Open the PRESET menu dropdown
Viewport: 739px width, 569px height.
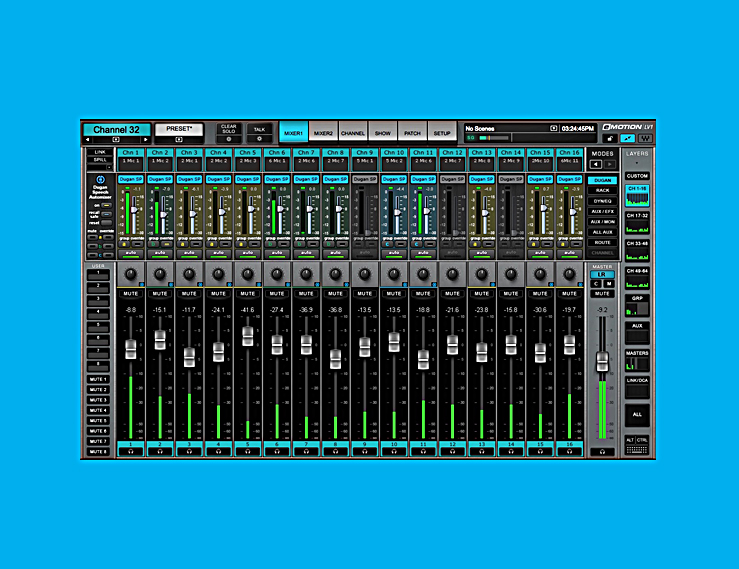tap(179, 140)
